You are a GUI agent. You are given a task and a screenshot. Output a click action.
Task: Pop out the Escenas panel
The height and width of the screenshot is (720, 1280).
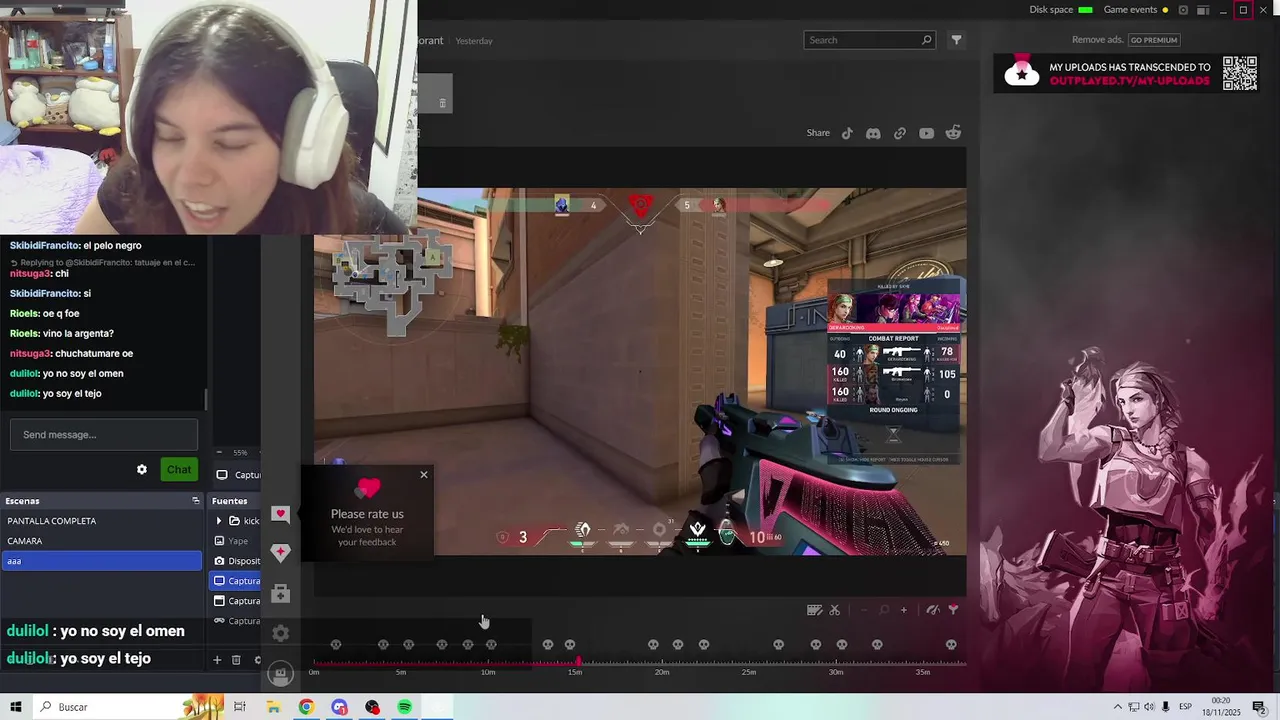coord(196,501)
